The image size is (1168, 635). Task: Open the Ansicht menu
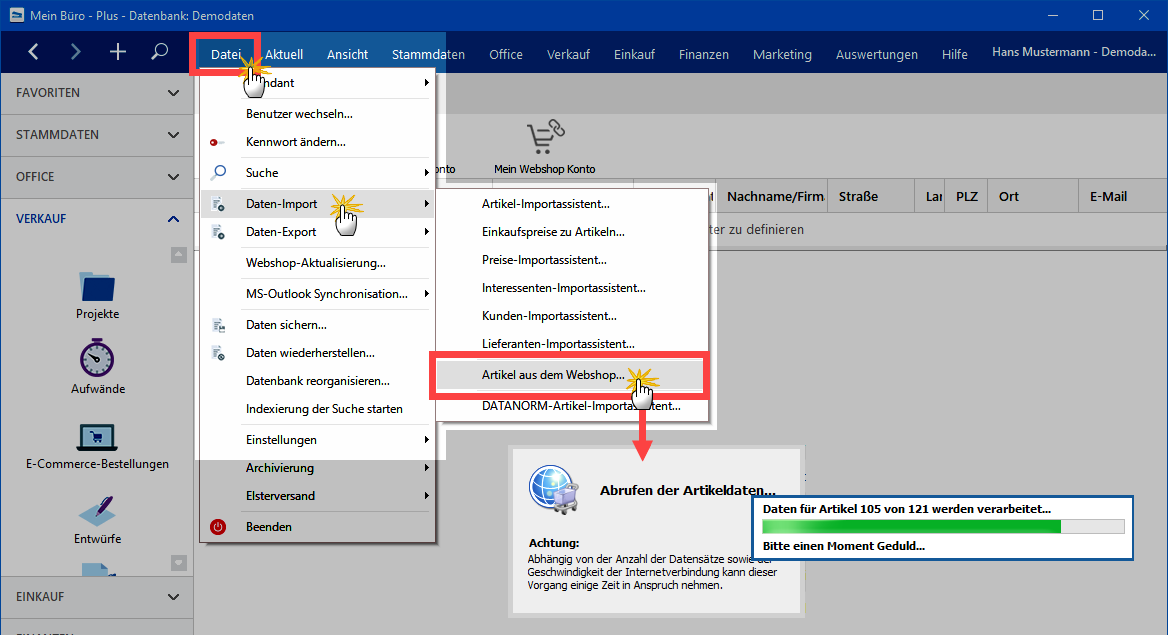(x=347, y=54)
